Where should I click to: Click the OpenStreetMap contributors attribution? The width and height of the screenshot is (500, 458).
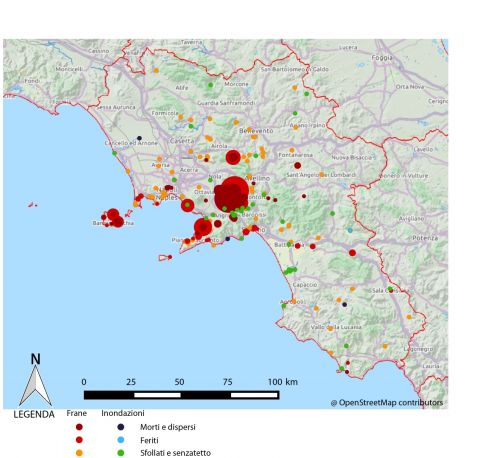point(387,403)
